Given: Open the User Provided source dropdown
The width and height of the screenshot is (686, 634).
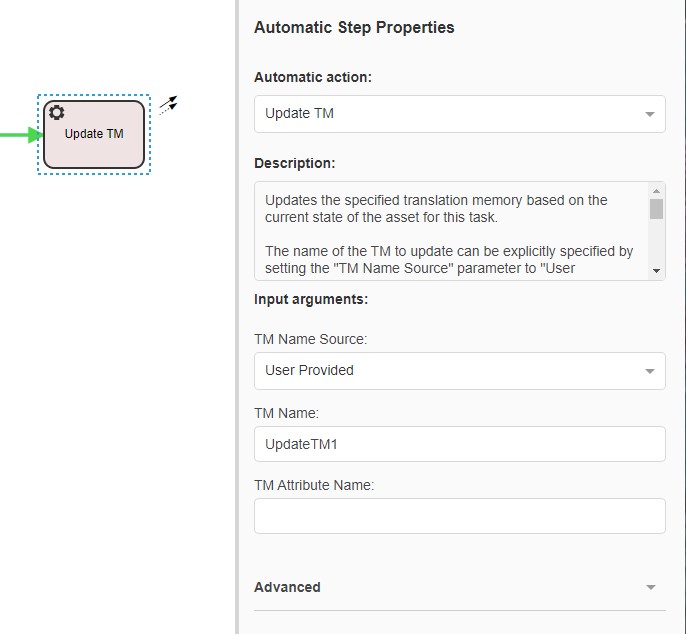Looking at the screenshot, I should [x=450, y=371].
